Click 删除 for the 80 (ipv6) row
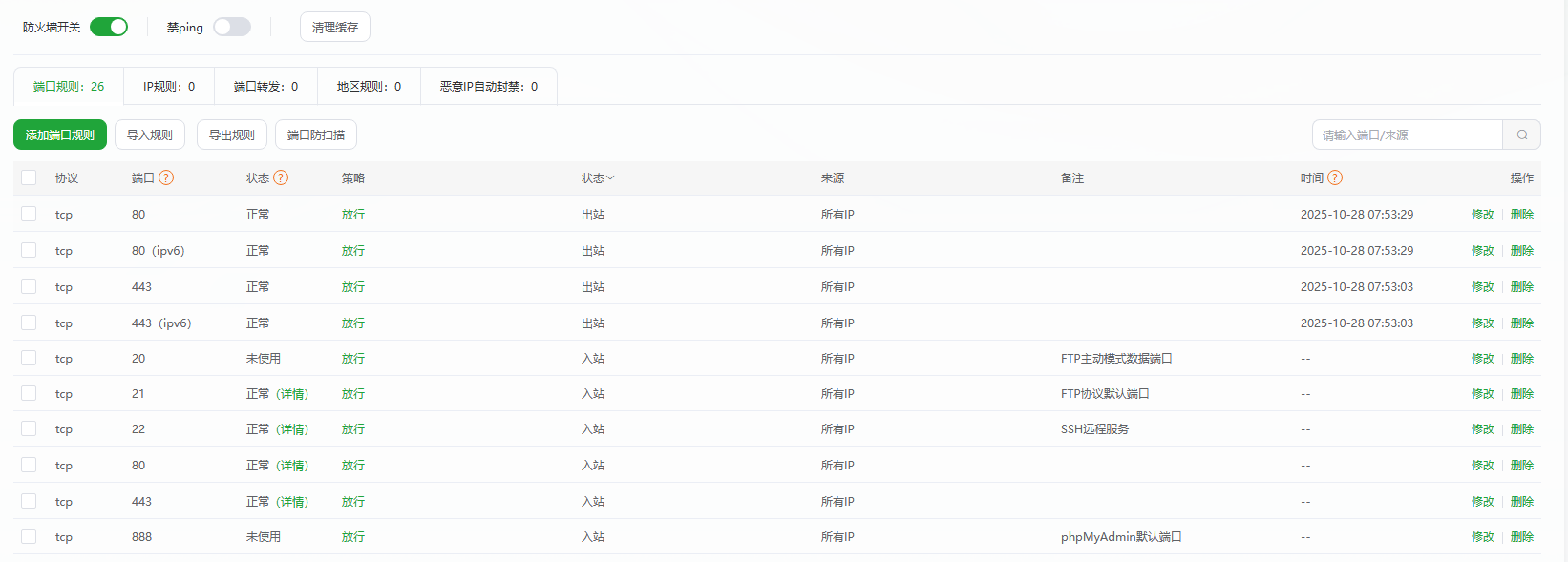This screenshot has height=562, width=1568. [1522, 251]
